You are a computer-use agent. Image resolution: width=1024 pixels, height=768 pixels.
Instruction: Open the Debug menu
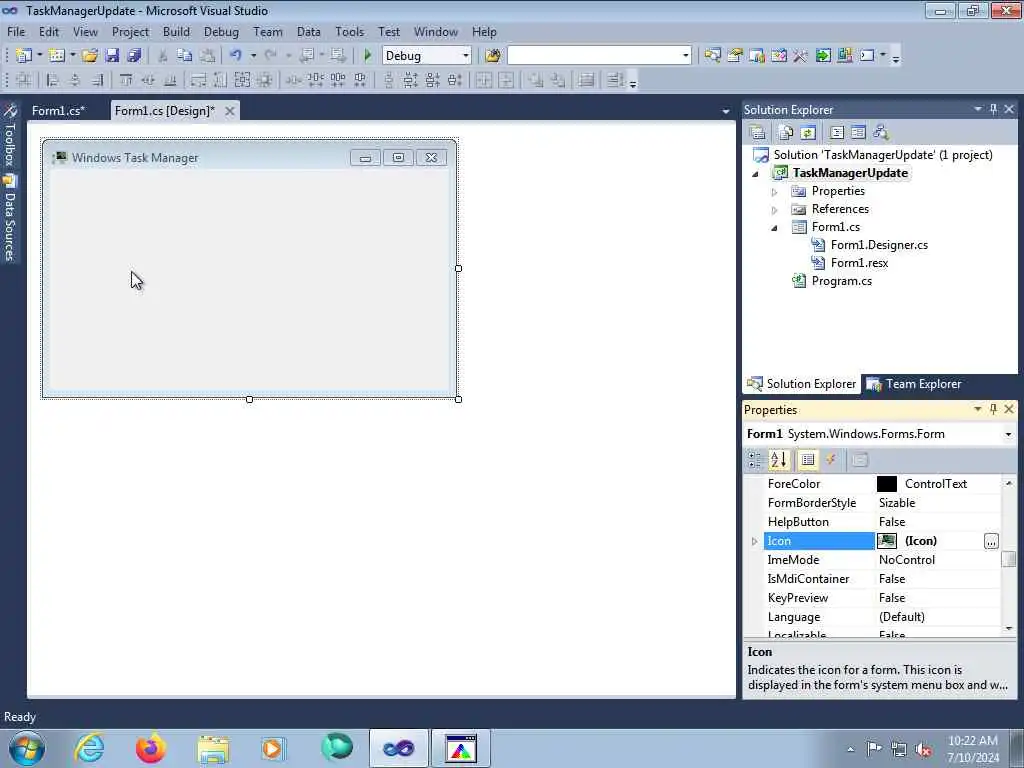pyautogui.click(x=221, y=31)
